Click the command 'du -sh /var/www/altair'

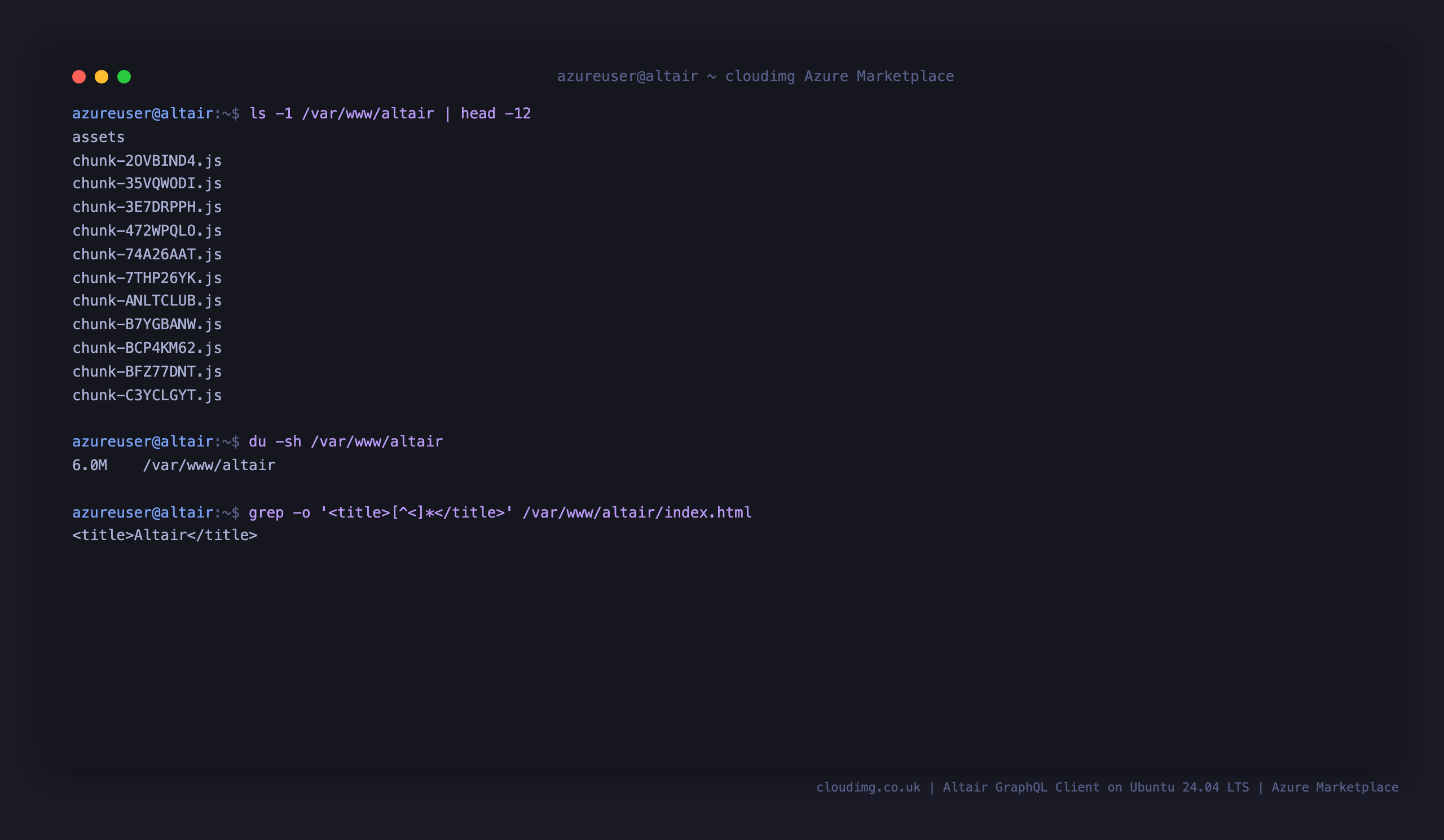[x=346, y=441]
